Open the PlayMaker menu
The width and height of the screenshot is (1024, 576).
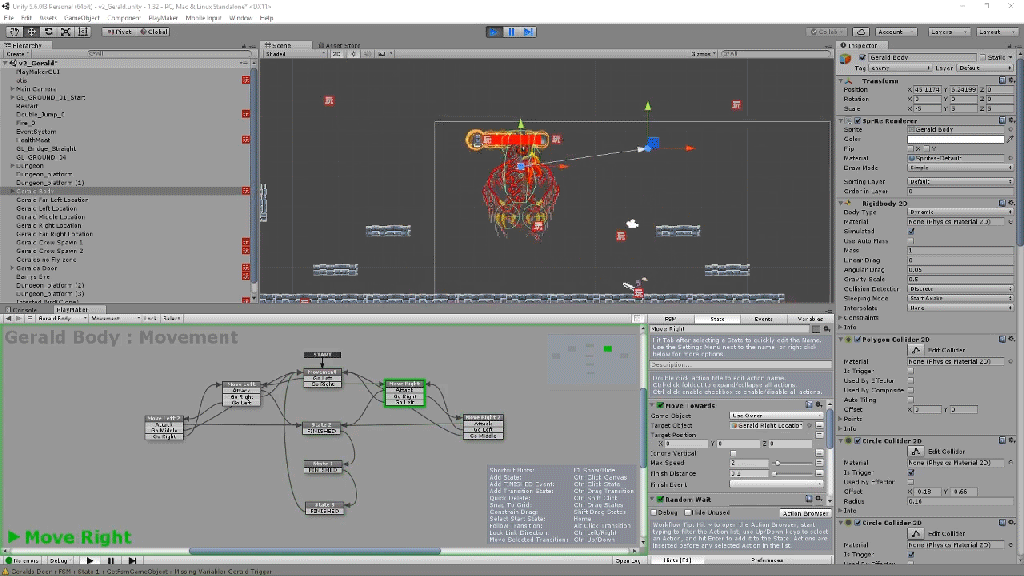[163, 18]
